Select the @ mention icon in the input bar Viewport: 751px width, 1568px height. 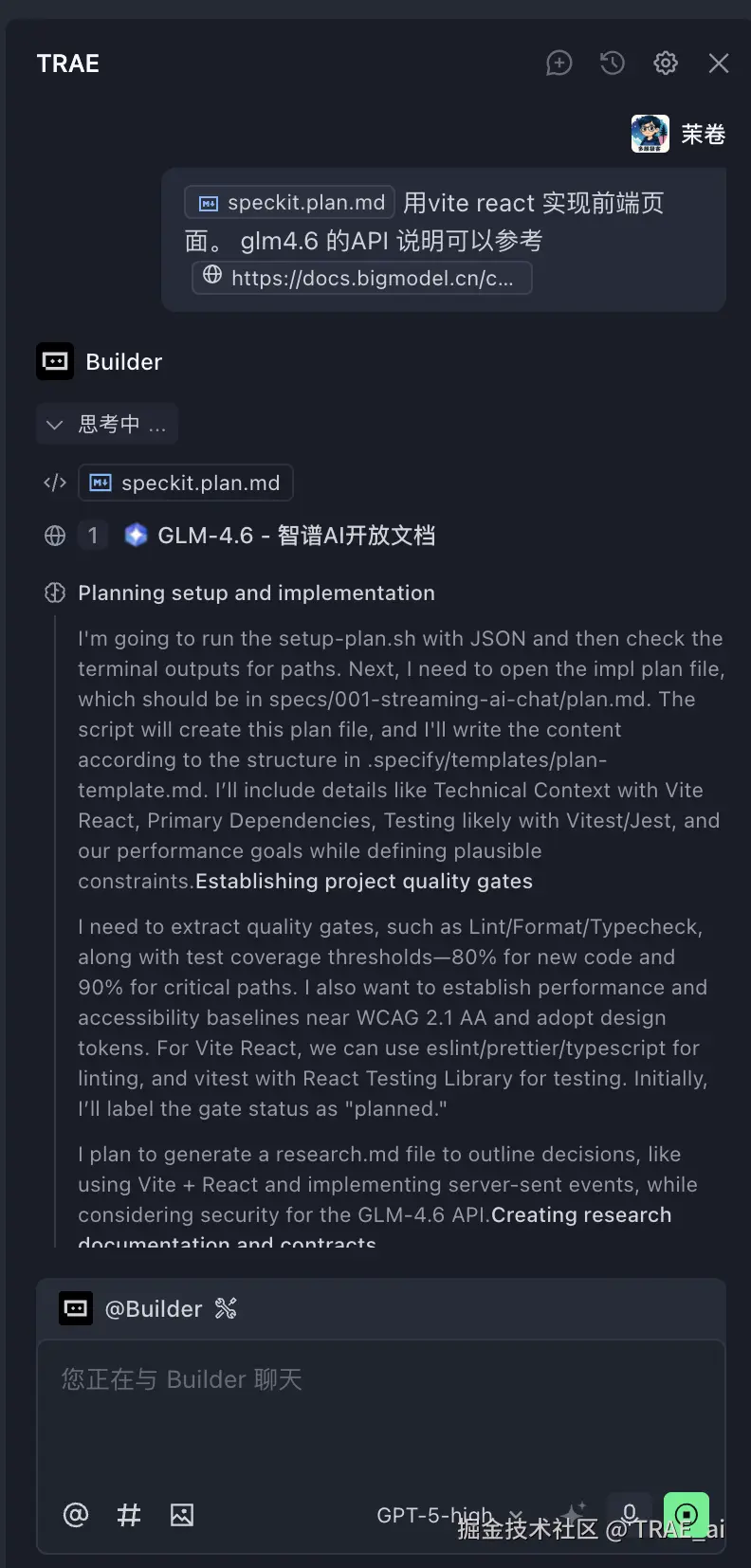tap(76, 1514)
